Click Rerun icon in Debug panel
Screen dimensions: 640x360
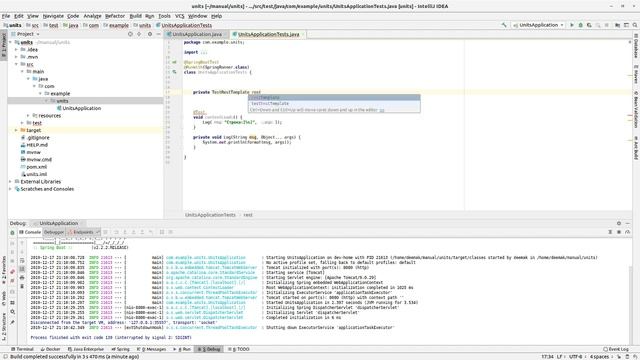point(12,233)
